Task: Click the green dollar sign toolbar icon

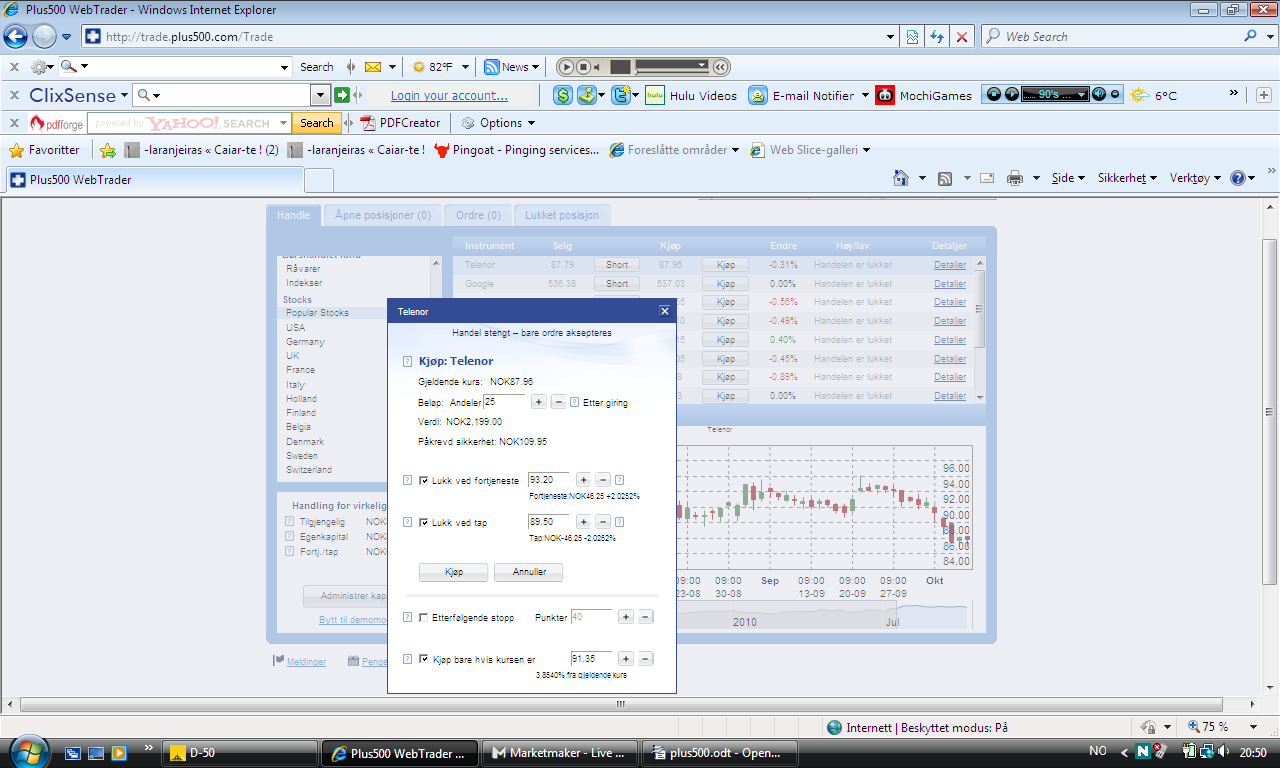Action: point(562,95)
